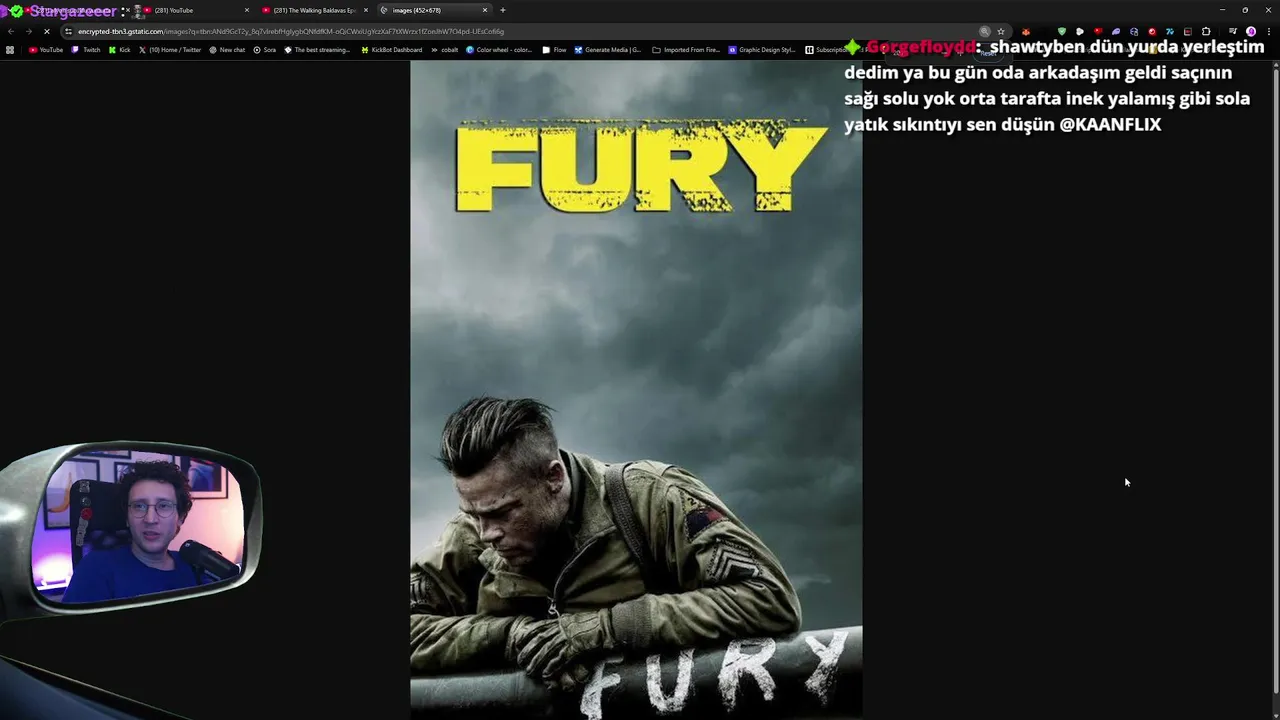The height and width of the screenshot is (720, 1280).
Task: Open the Color wheel bookmark
Action: point(499,49)
